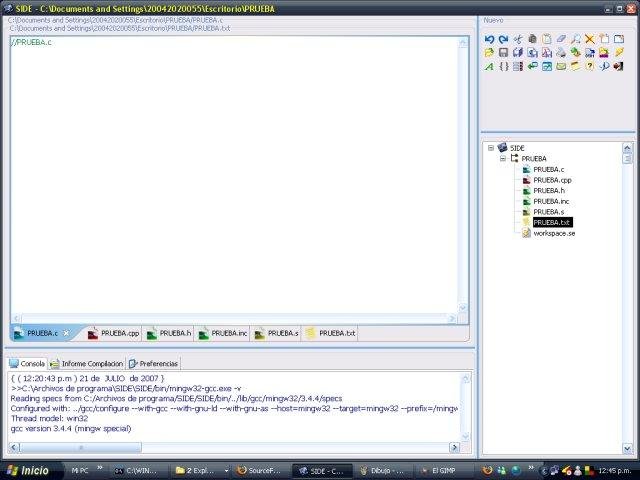This screenshot has width=640, height=480.
Task: Click the PRUEBA.txt path line above the editor
Action: pos(120,28)
